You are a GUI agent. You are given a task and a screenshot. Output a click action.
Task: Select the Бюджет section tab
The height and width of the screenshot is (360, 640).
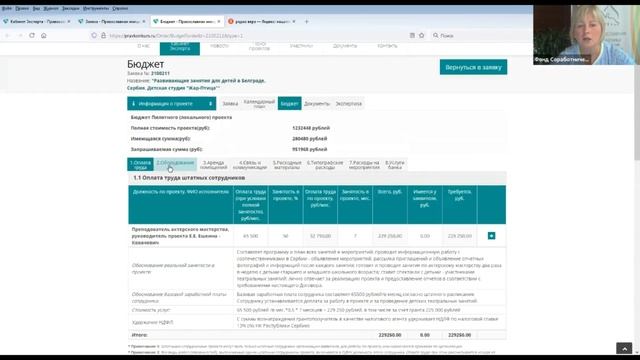[289, 104]
